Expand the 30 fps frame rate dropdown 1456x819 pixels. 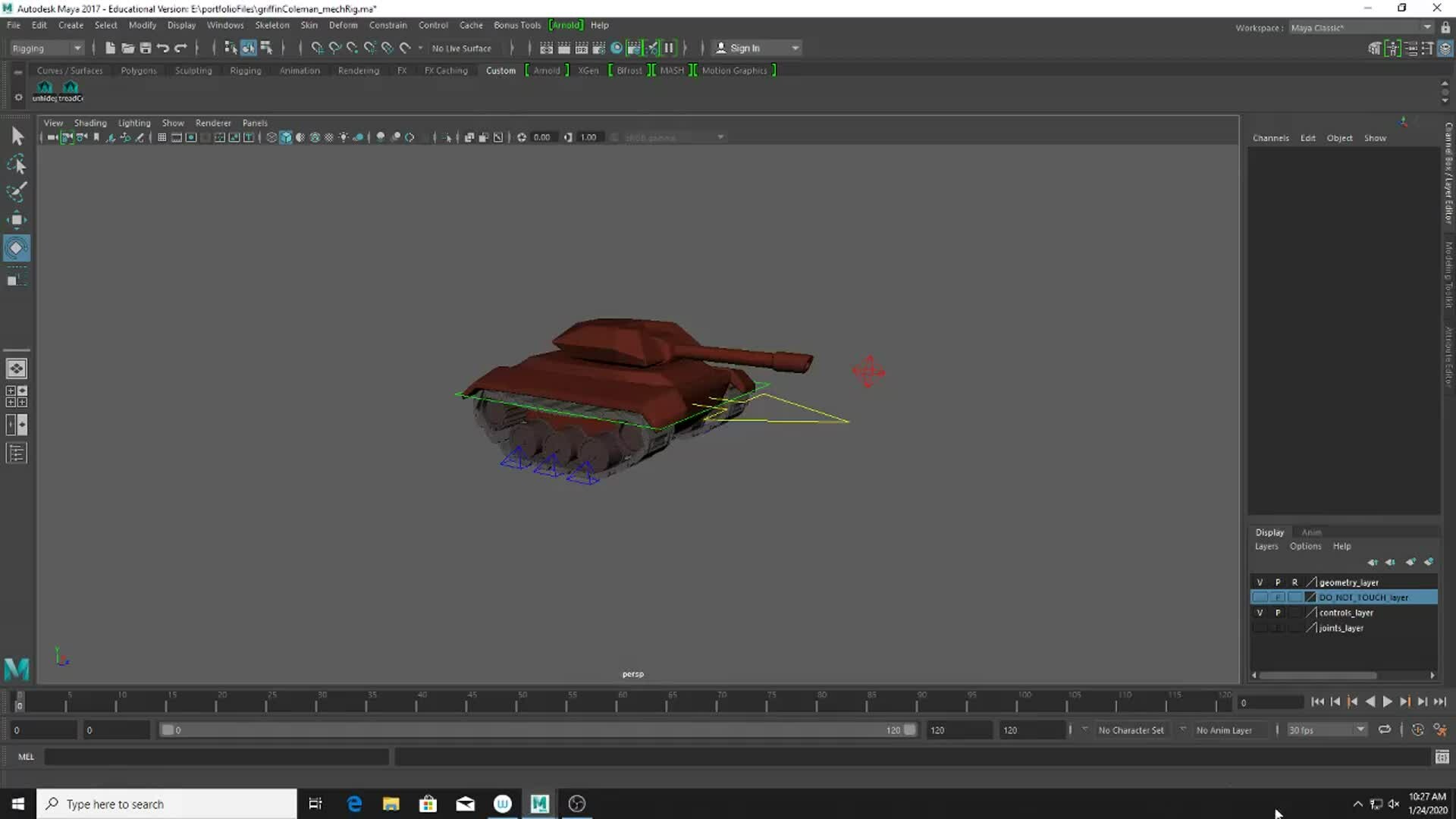point(1360,730)
